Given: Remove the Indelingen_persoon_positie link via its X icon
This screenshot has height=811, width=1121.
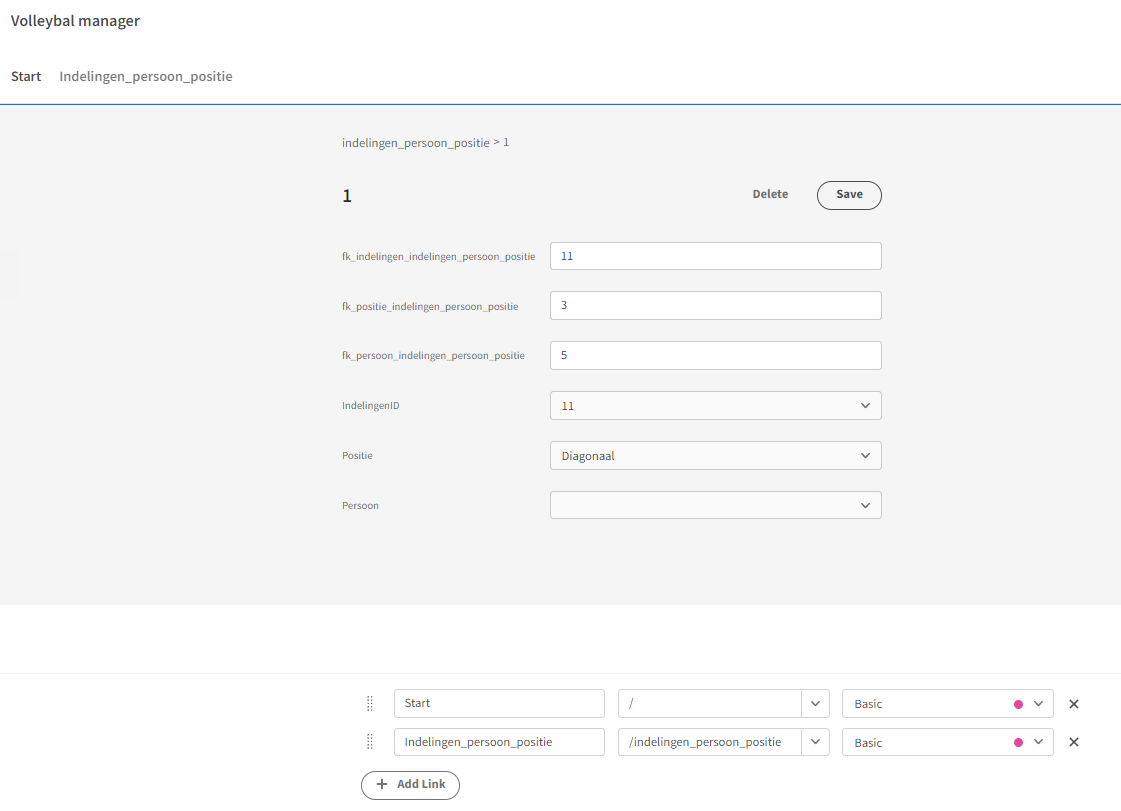Looking at the screenshot, I should (x=1074, y=742).
